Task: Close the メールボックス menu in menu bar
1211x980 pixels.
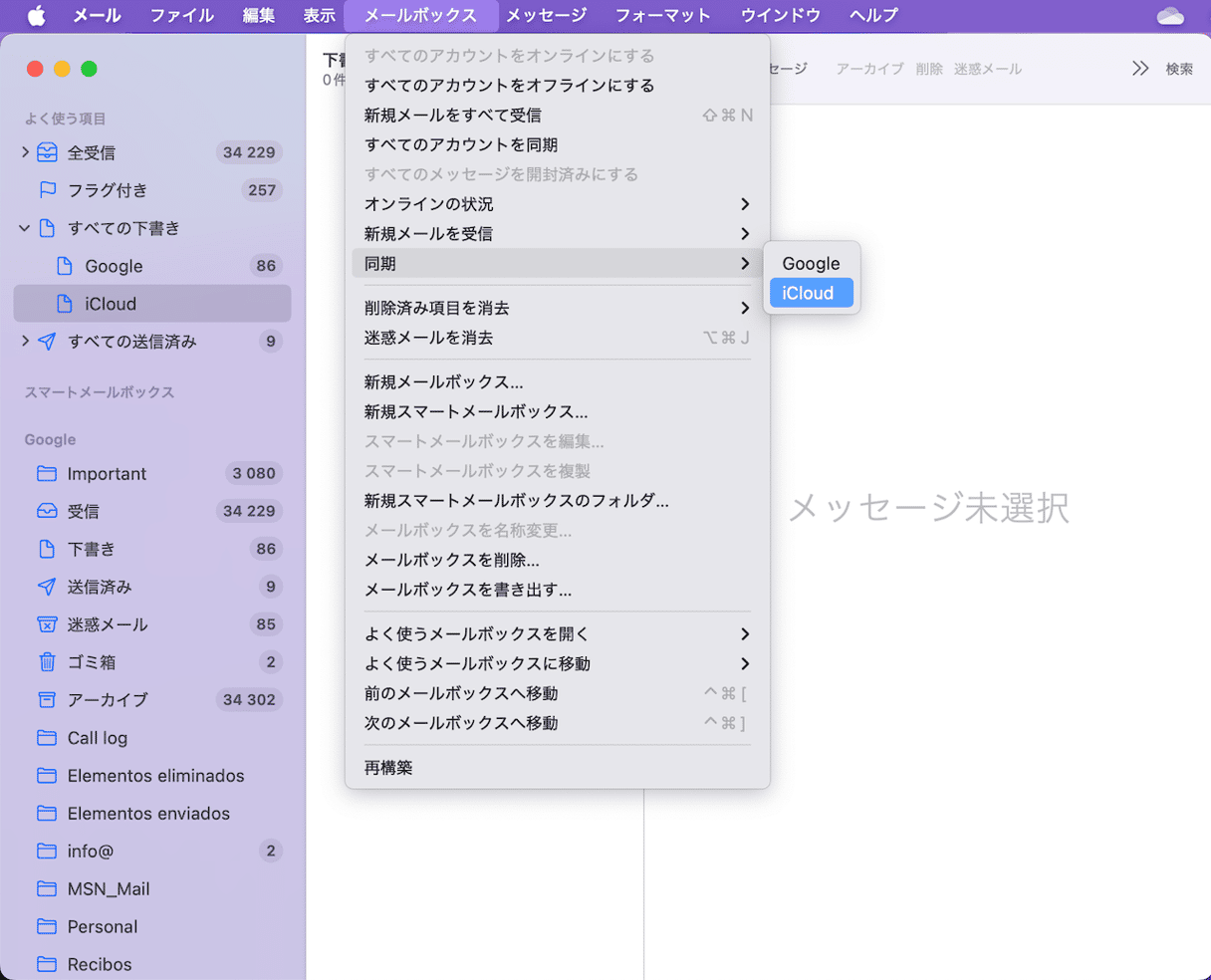Action: 420,15
